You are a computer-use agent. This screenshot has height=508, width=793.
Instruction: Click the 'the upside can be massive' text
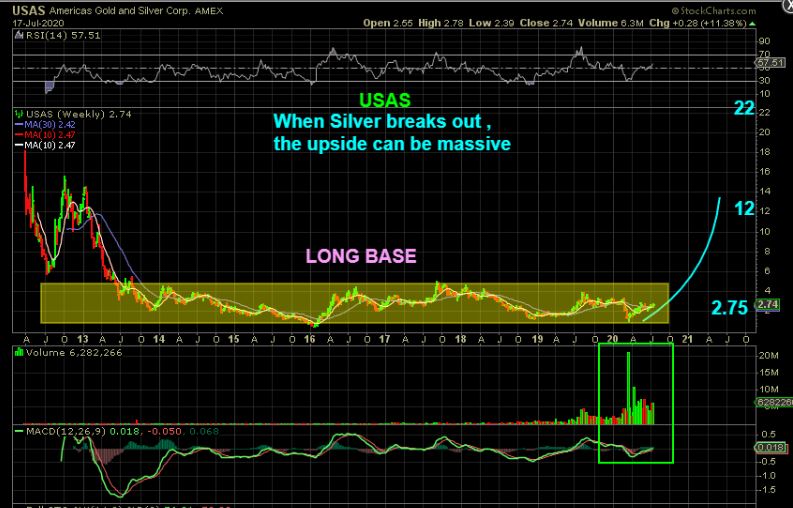[x=392, y=144]
